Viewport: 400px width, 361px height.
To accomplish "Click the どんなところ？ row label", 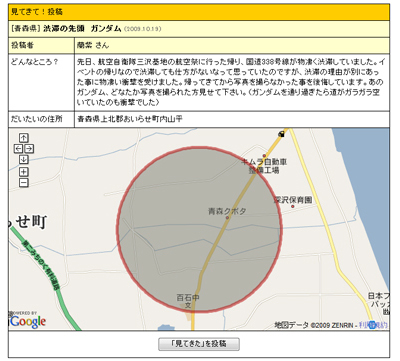I will point(35,62).
